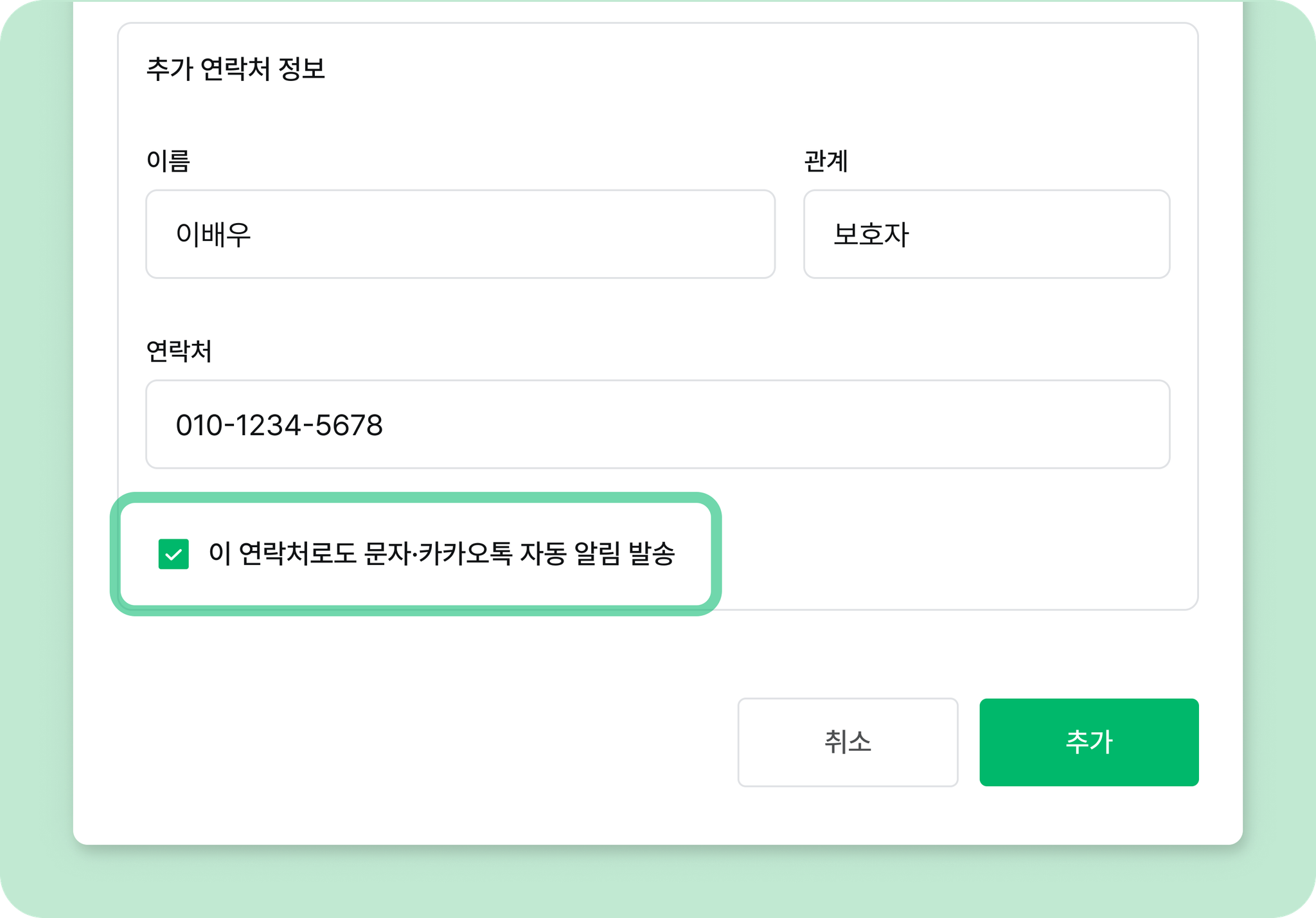Screen dimensions: 1316x918
Task: Click on the 010-1234-5678 number text
Action: pos(280,425)
